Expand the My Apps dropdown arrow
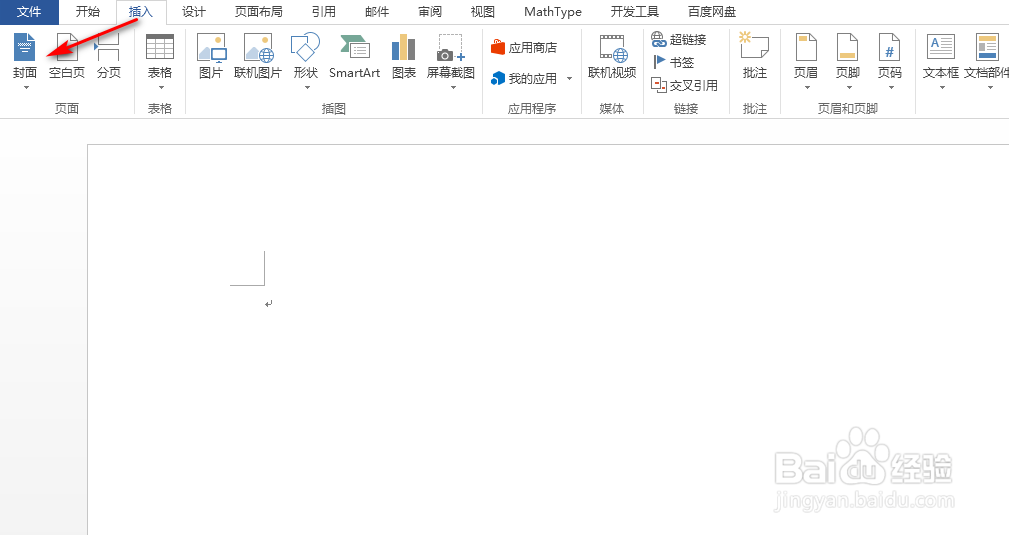The width and height of the screenshot is (1009, 535). tap(569, 79)
